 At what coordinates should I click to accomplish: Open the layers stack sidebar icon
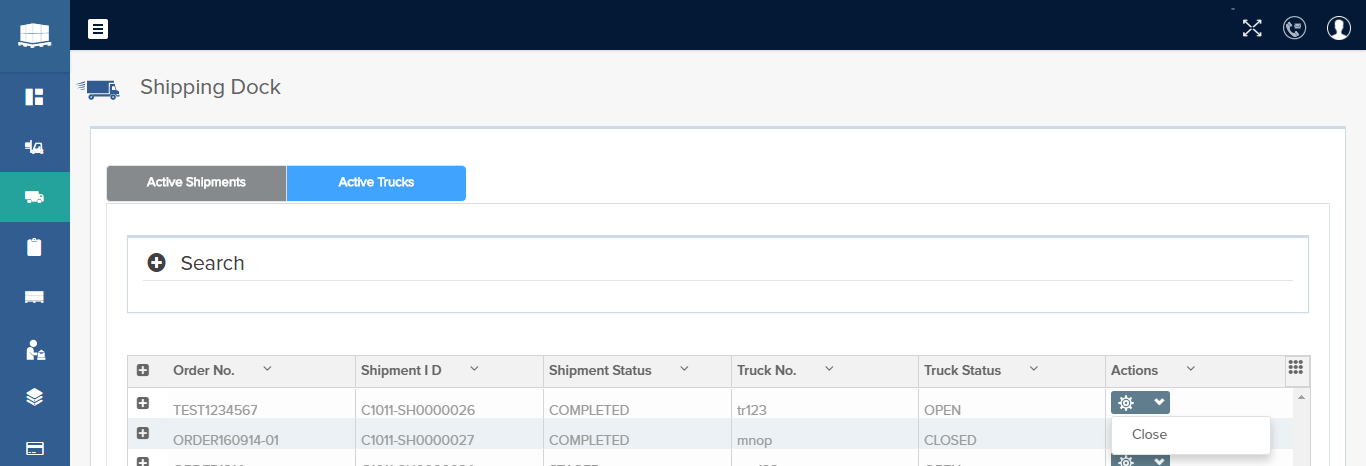click(x=34, y=397)
